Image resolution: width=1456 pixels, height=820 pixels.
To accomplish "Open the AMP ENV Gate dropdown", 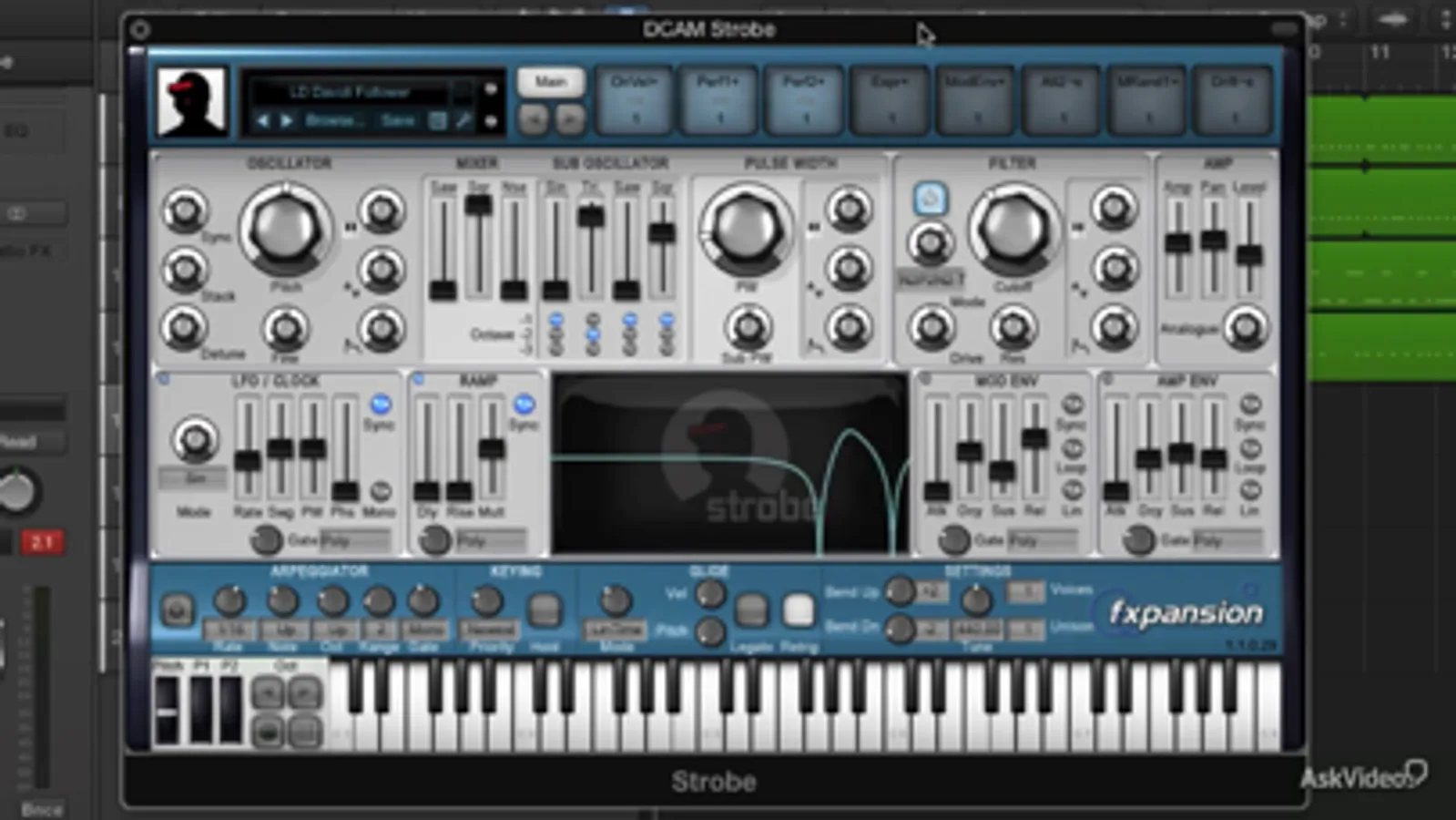I will 1228,540.
